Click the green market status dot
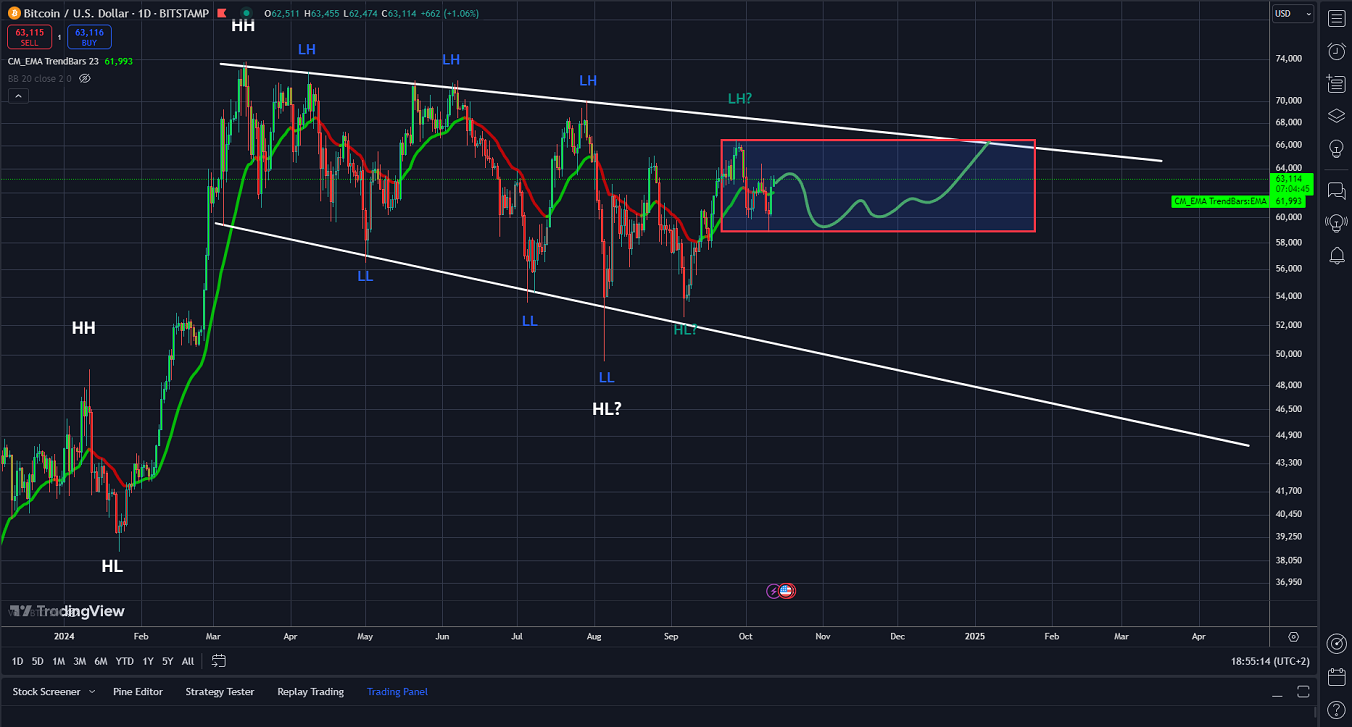This screenshot has width=1352, height=727. tap(246, 13)
